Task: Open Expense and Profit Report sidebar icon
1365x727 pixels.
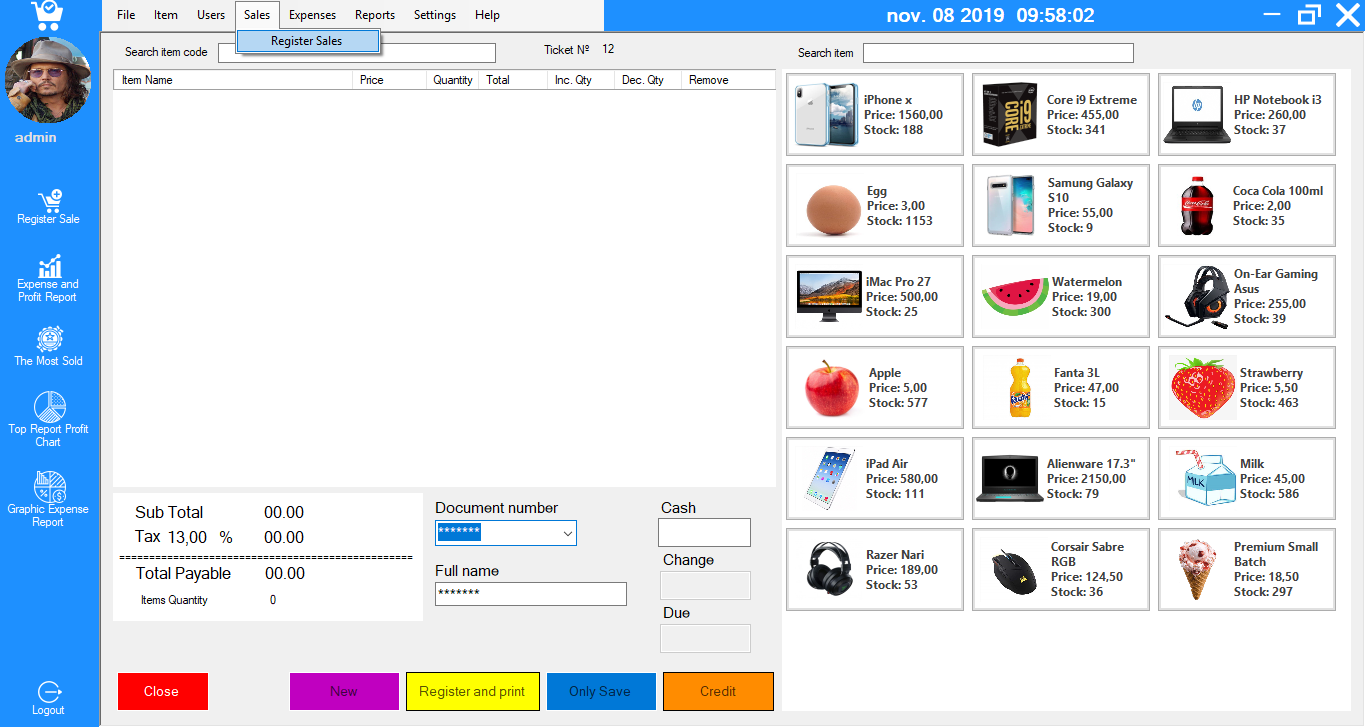Action: 48,278
